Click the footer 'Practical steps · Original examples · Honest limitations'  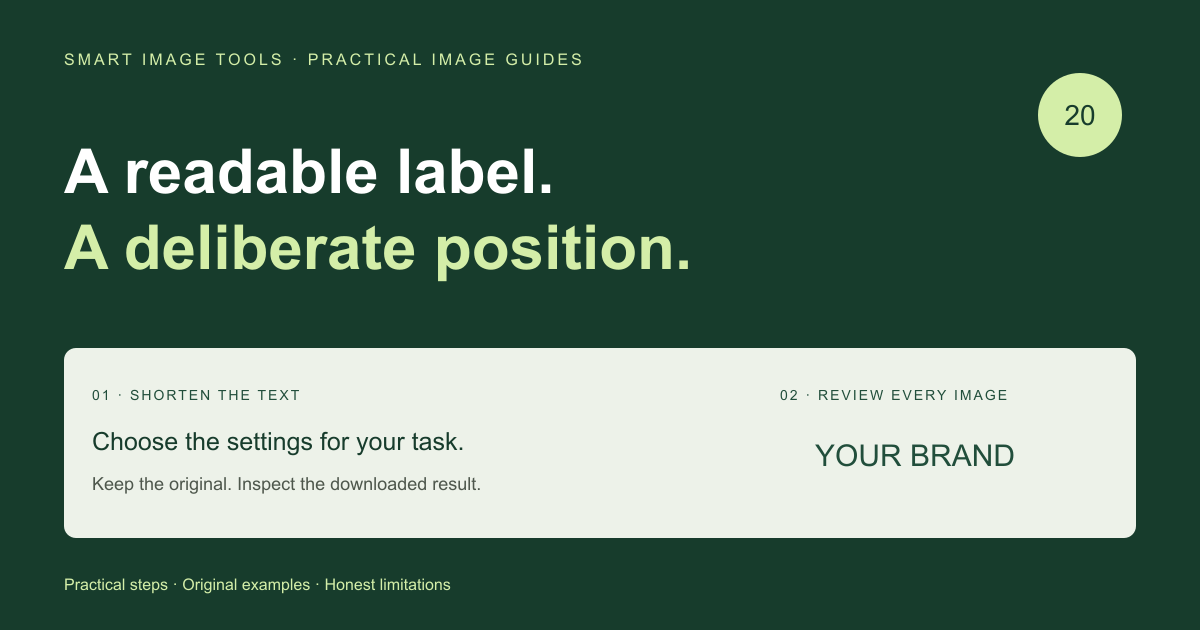[257, 585]
